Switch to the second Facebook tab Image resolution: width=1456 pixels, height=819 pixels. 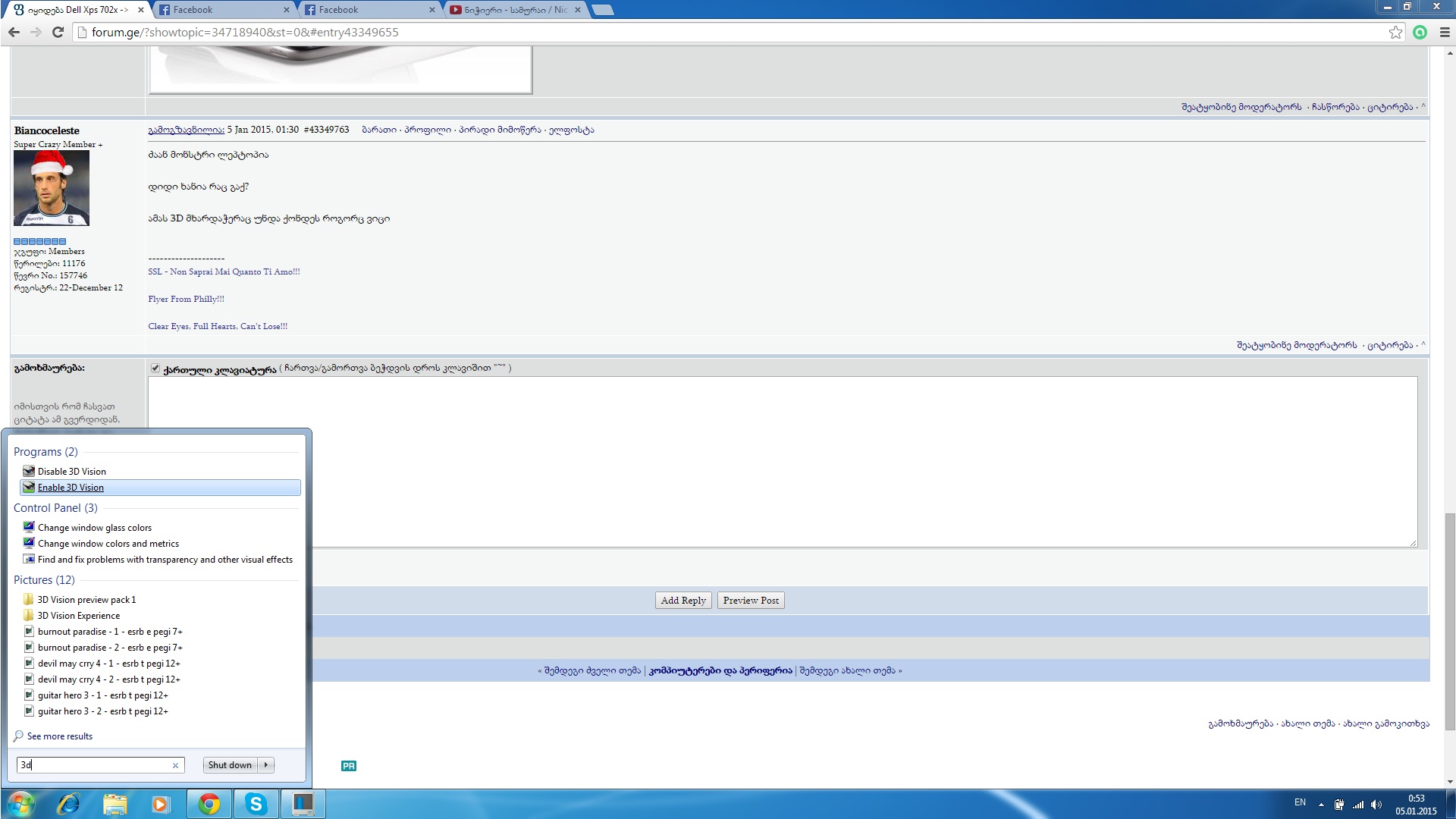pos(364,10)
